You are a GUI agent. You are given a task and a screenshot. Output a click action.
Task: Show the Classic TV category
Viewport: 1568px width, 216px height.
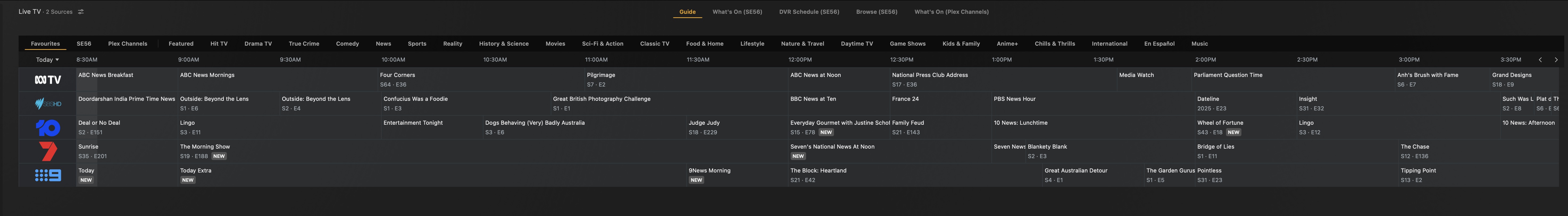pos(654,44)
